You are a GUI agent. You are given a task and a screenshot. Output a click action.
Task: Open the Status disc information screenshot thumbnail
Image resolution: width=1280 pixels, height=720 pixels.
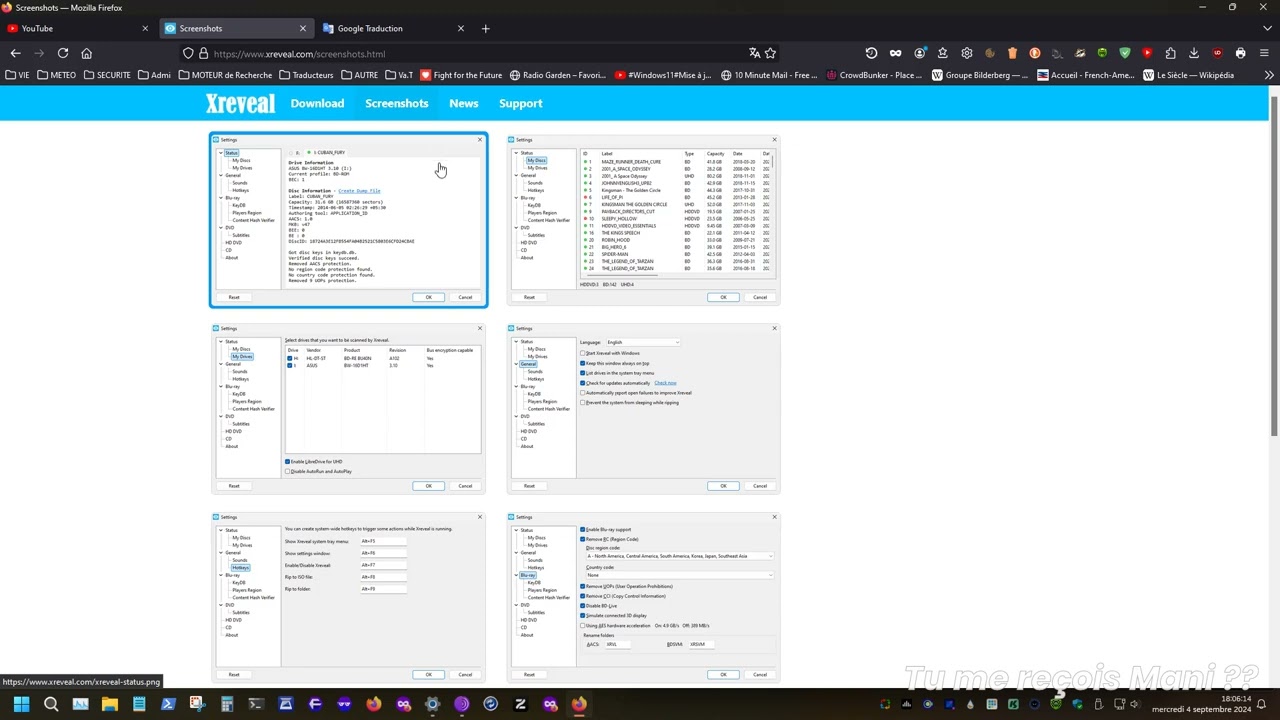pos(349,220)
